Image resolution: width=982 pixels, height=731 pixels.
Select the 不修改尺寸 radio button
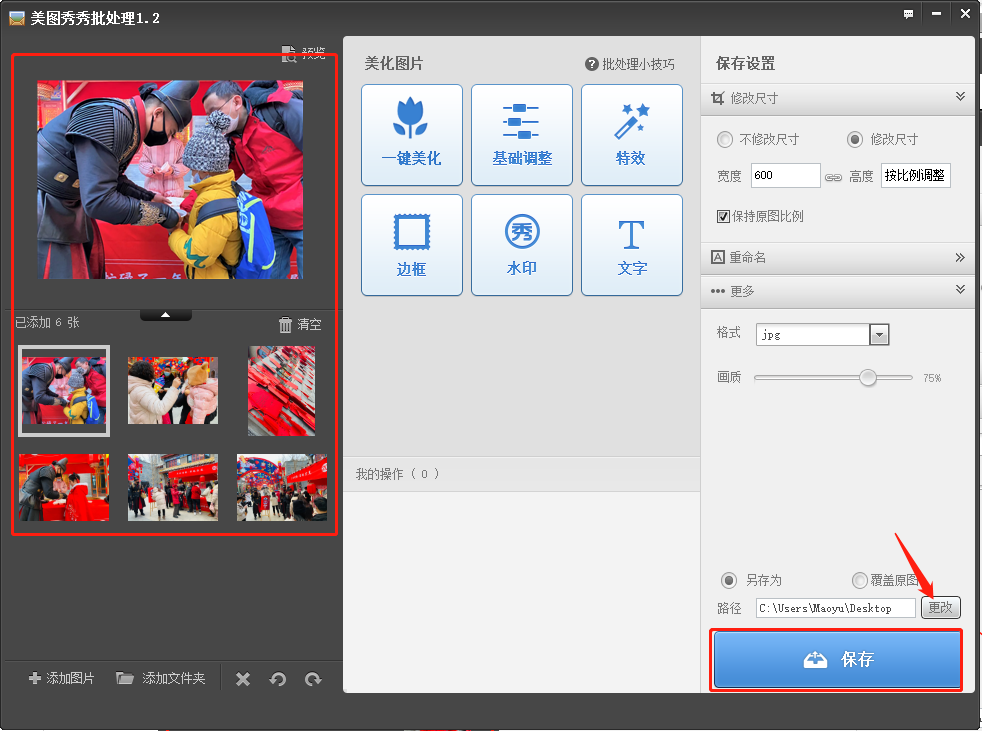coord(725,139)
